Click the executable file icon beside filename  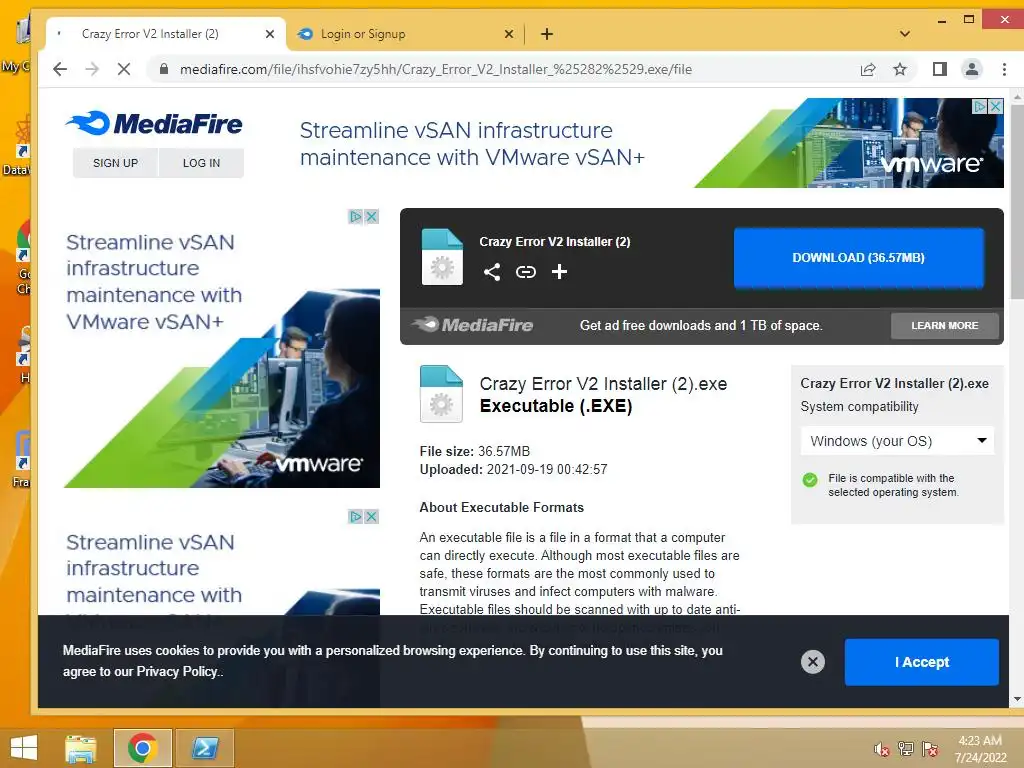[441, 394]
